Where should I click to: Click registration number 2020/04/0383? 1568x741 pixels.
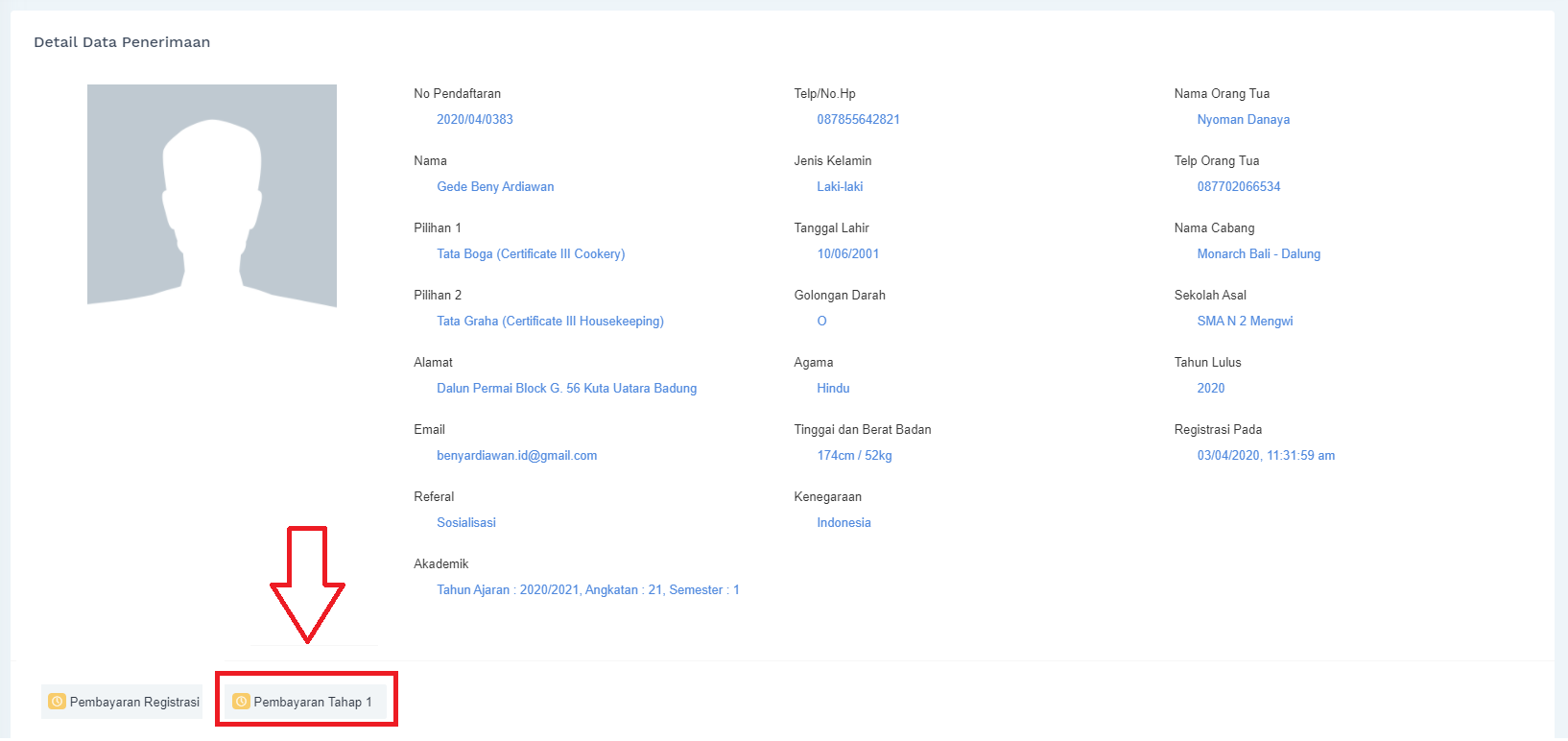[475, 120]
